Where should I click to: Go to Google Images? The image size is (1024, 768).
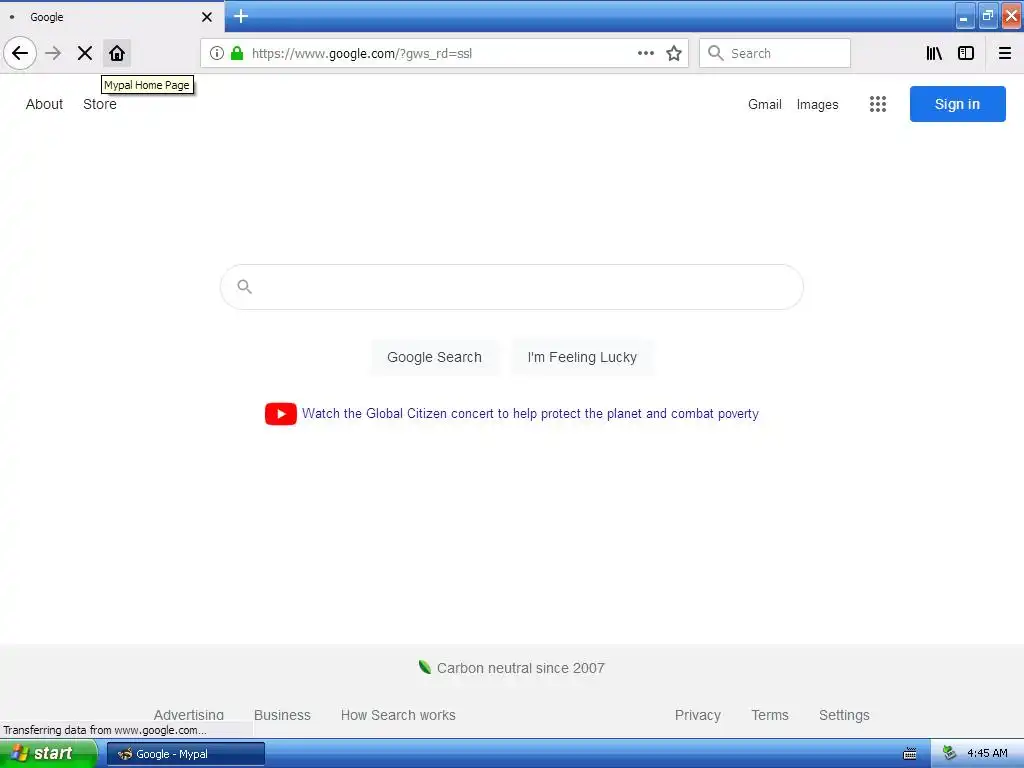817,104
